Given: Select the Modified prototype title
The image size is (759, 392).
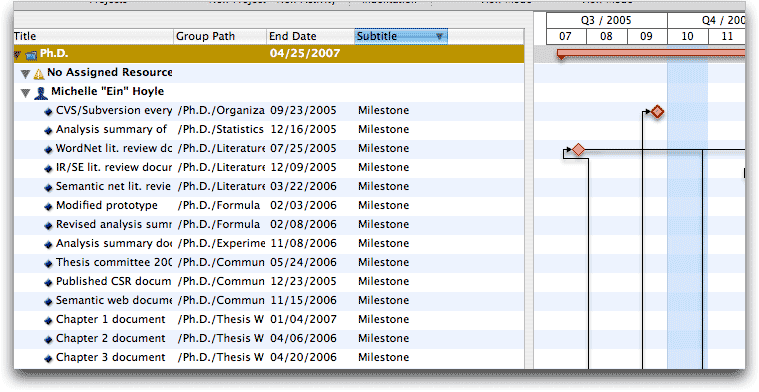Looking at the screenshot, I should click(106, 205).
